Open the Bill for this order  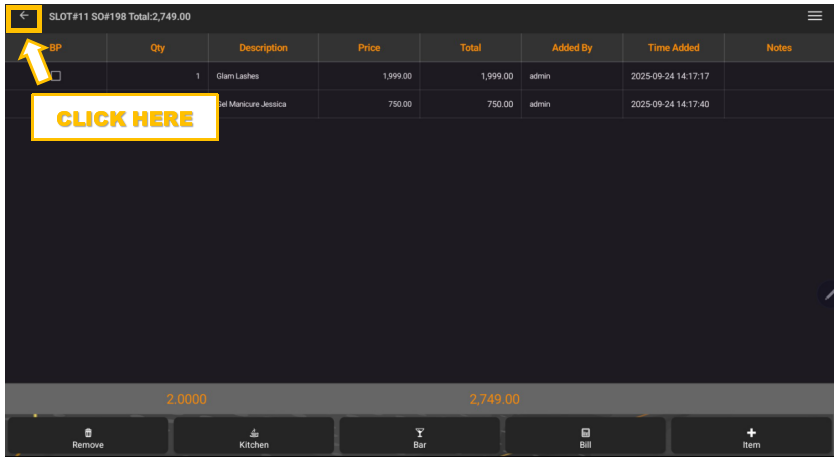tap(585, 437)
